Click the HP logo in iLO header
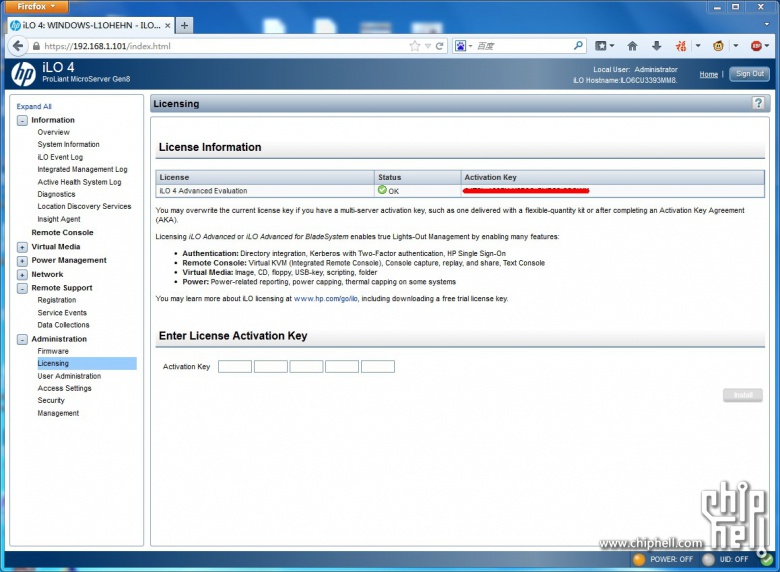Image resolution: width=780 pixels, height=572 pixels. 23,74
